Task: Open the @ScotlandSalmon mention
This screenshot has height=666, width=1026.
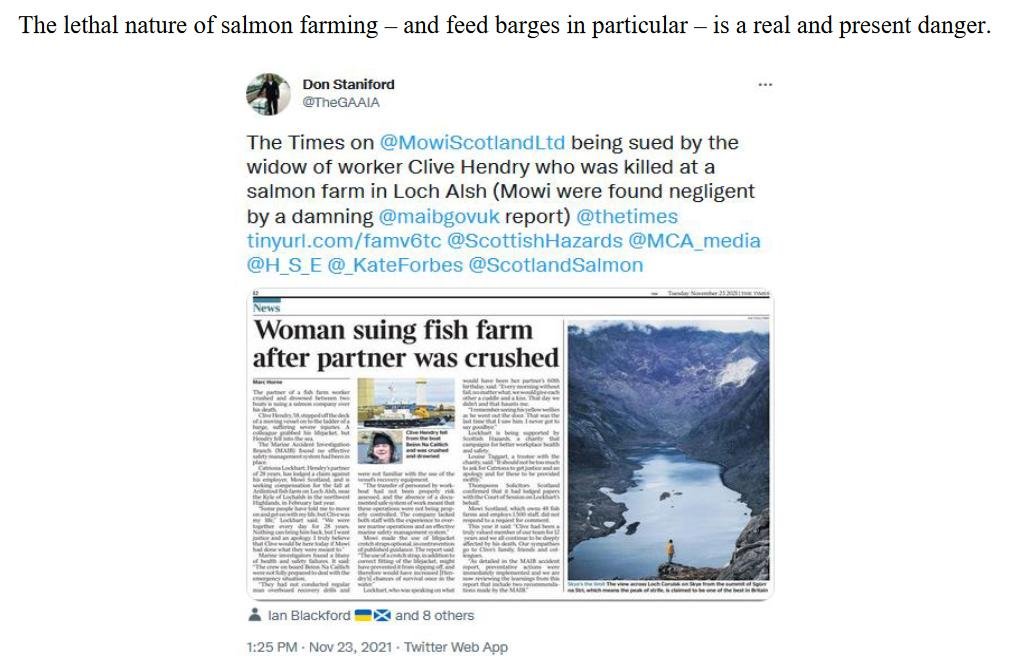Action: [x=556, y=265]
